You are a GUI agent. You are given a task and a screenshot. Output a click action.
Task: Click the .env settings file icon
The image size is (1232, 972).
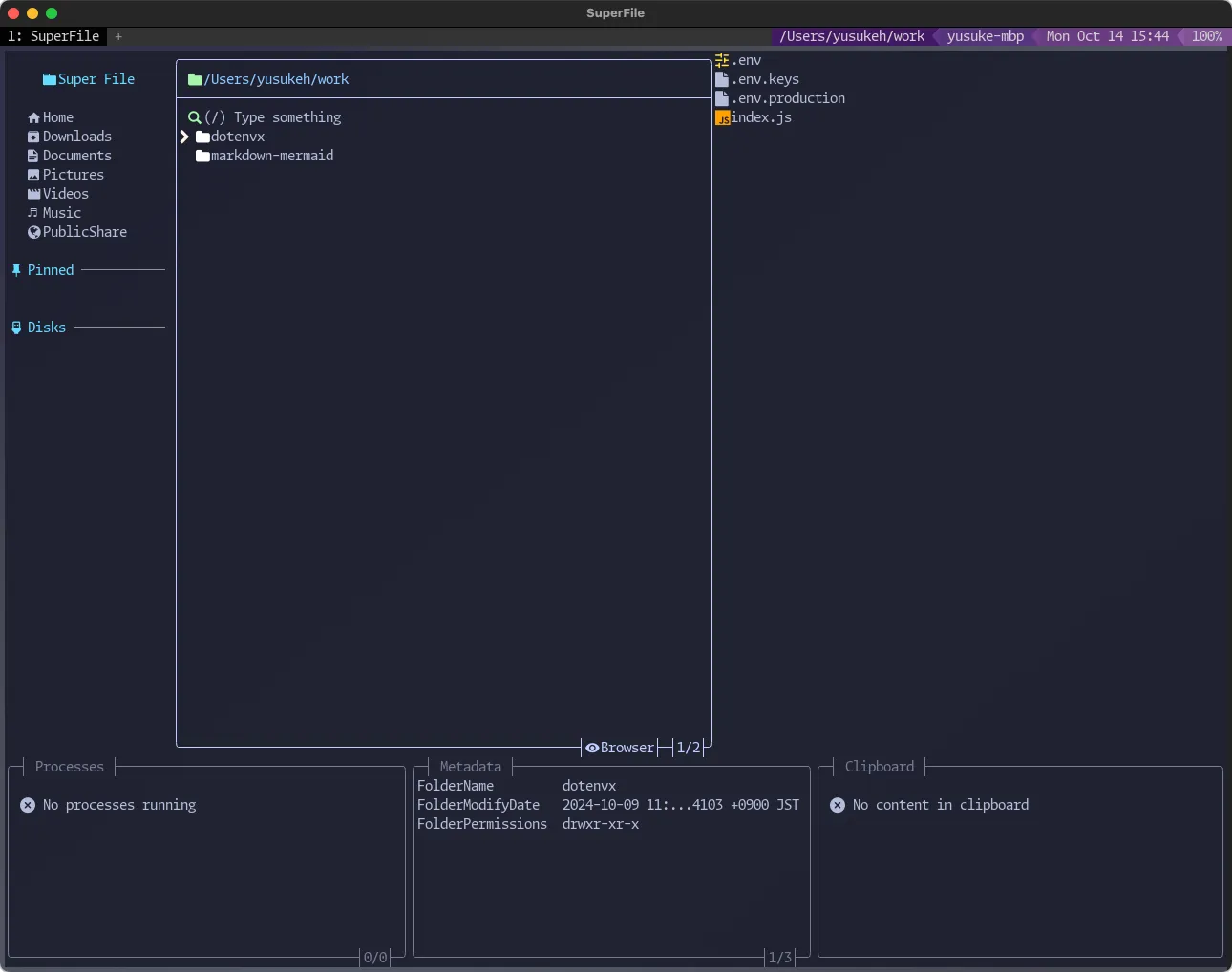(x=722, y=60)
